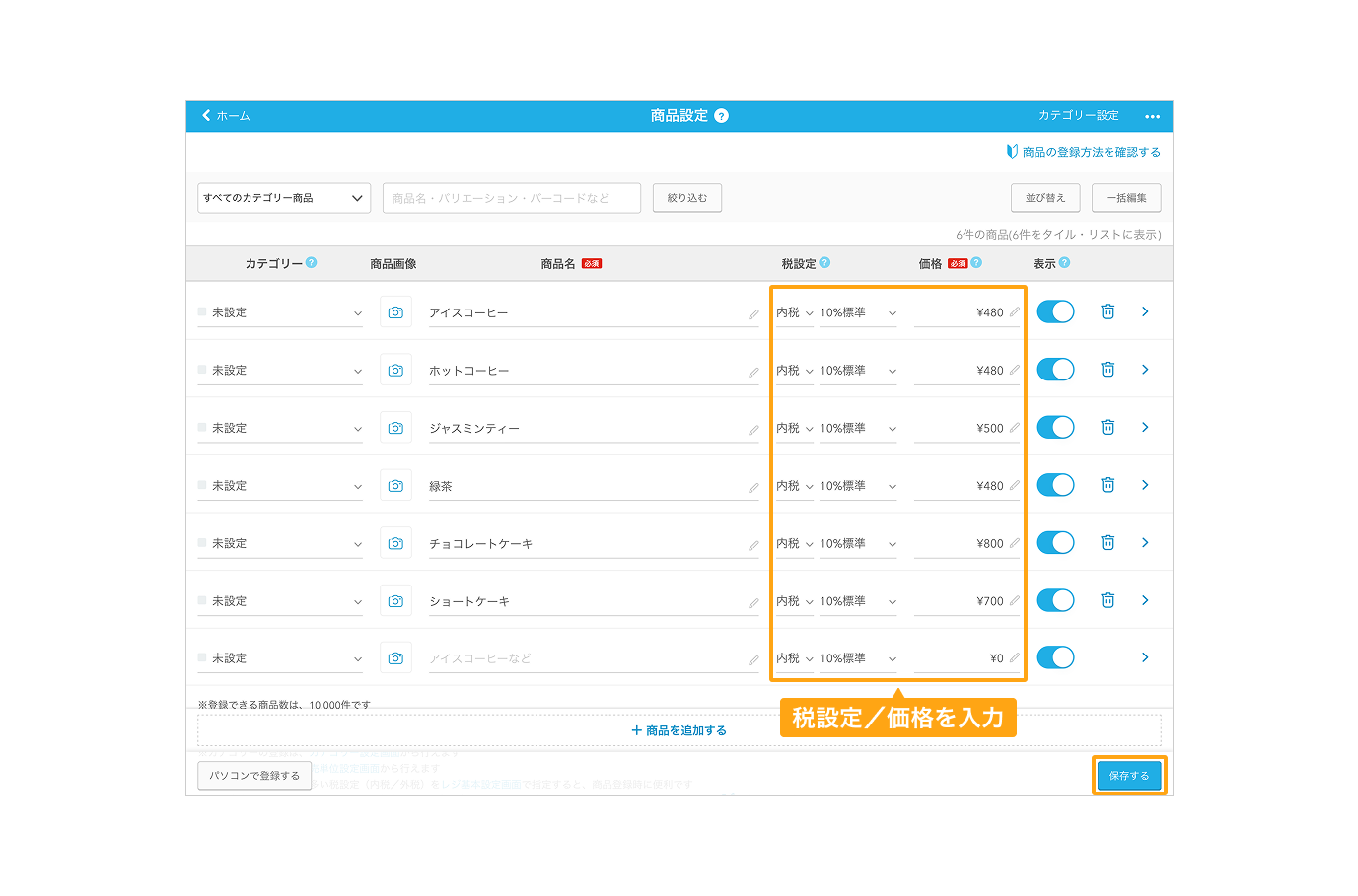Image resolution: width=1358 pixels, height=896 pixels.
Task: Toggle display switch for 緑茶
Action: click(x=1055, y=485)
